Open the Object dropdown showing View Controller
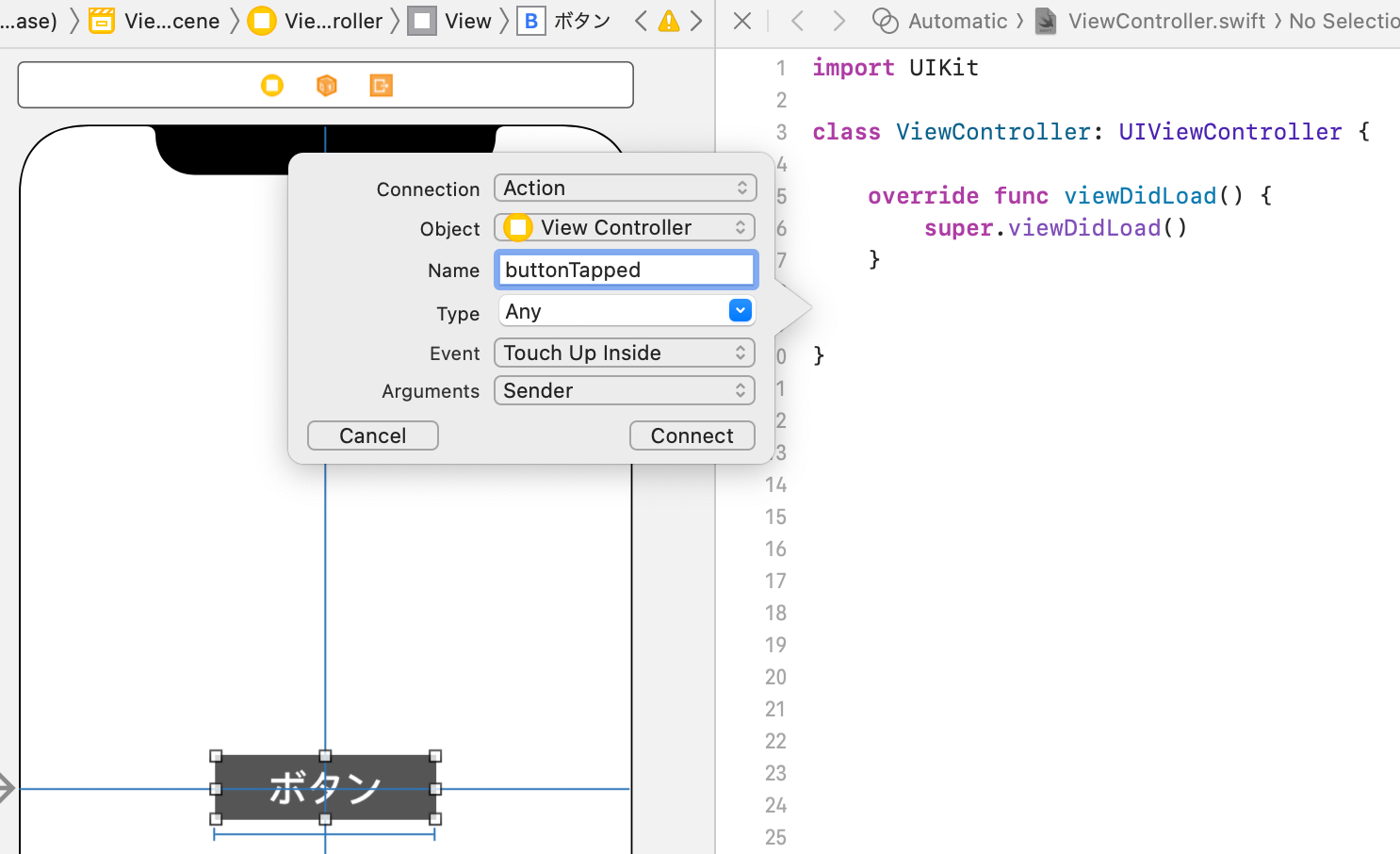Screen dimensions: 1400x854 [x=625, y=227]
